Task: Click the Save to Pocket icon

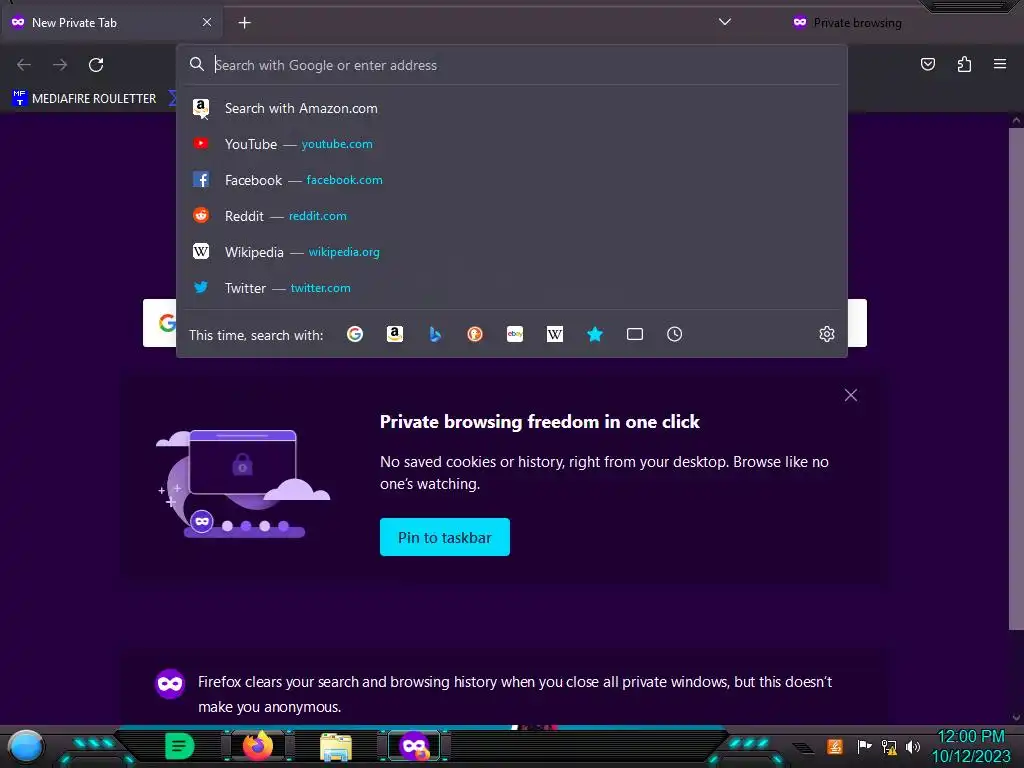Action: [x=927, y=64]
